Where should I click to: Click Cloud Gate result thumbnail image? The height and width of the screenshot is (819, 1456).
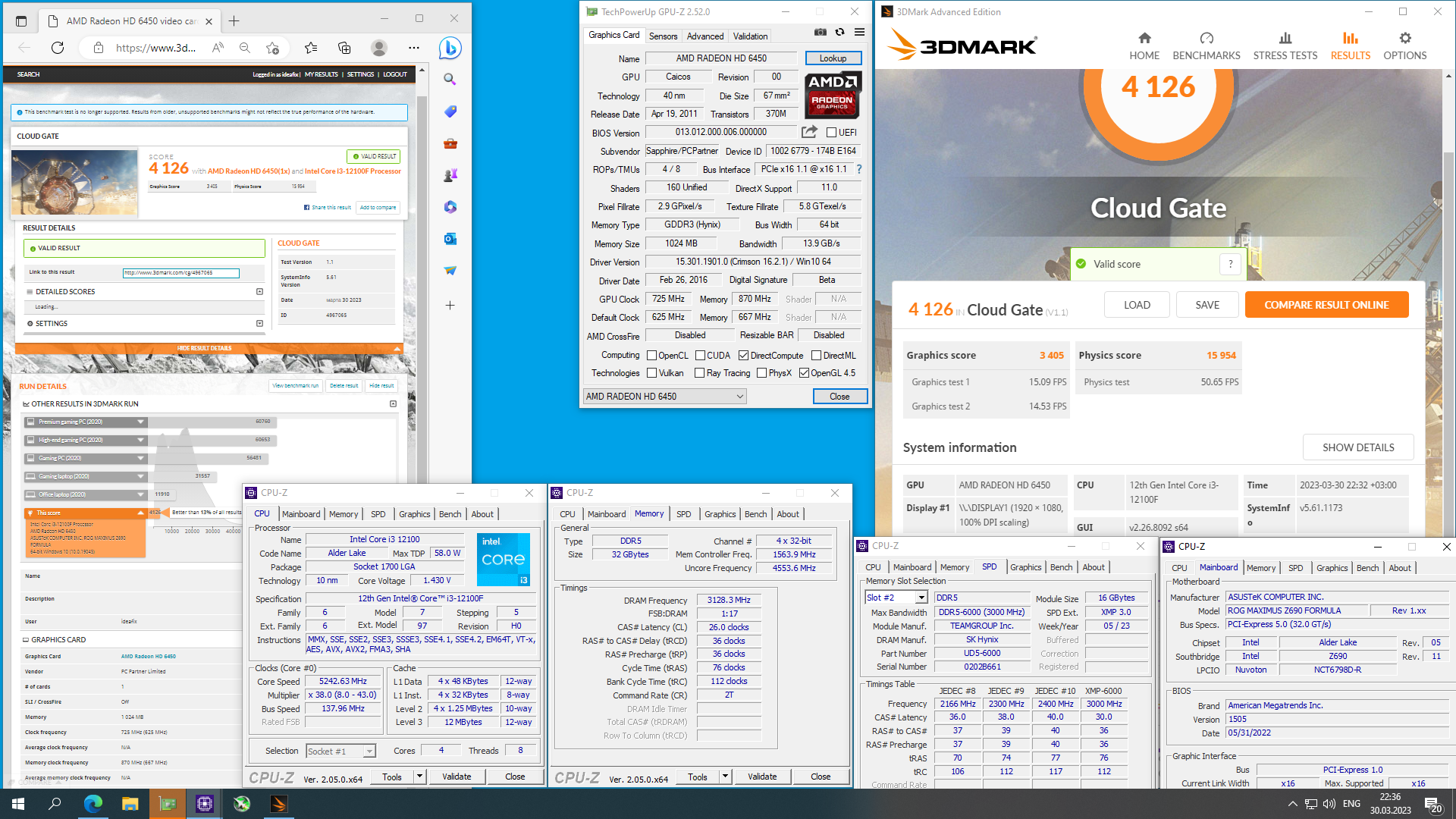coord(74,182)
